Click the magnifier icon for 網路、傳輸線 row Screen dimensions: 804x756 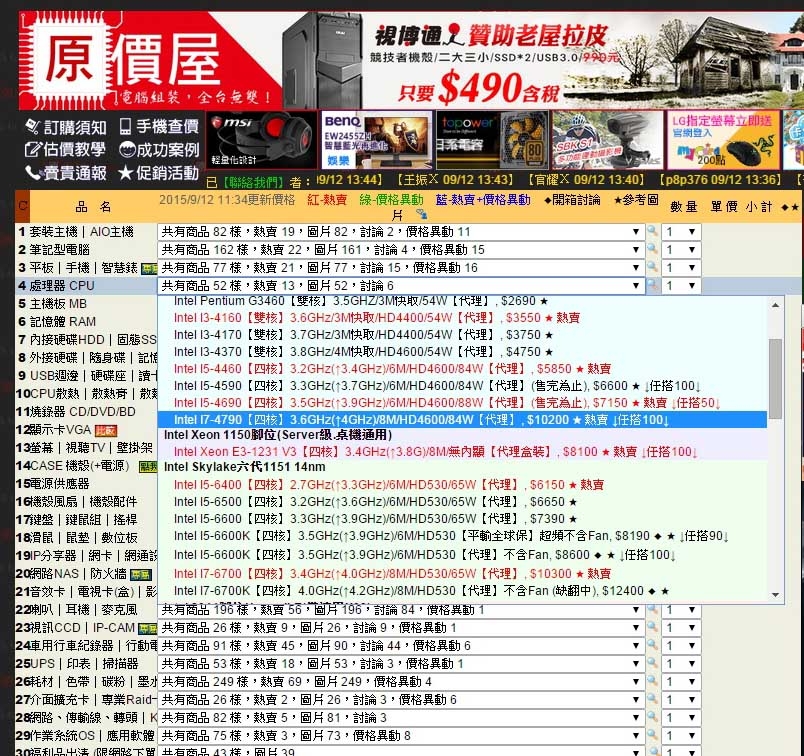652,718
